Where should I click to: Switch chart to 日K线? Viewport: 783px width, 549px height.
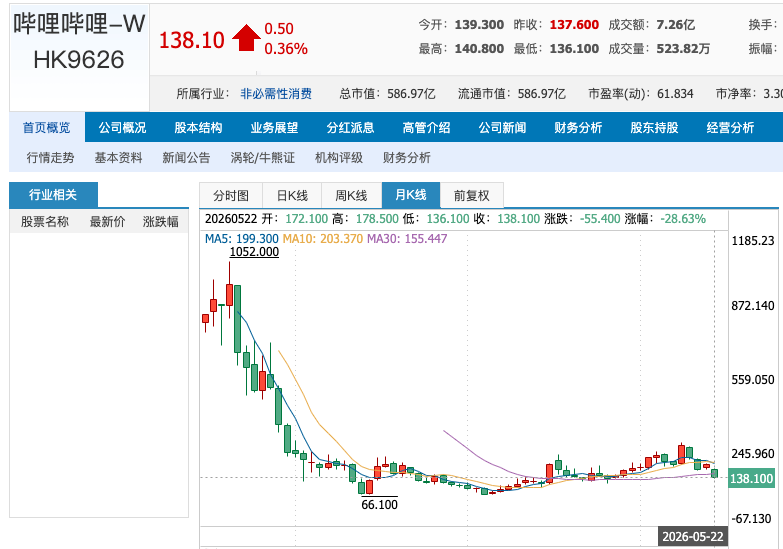point(292,195)
